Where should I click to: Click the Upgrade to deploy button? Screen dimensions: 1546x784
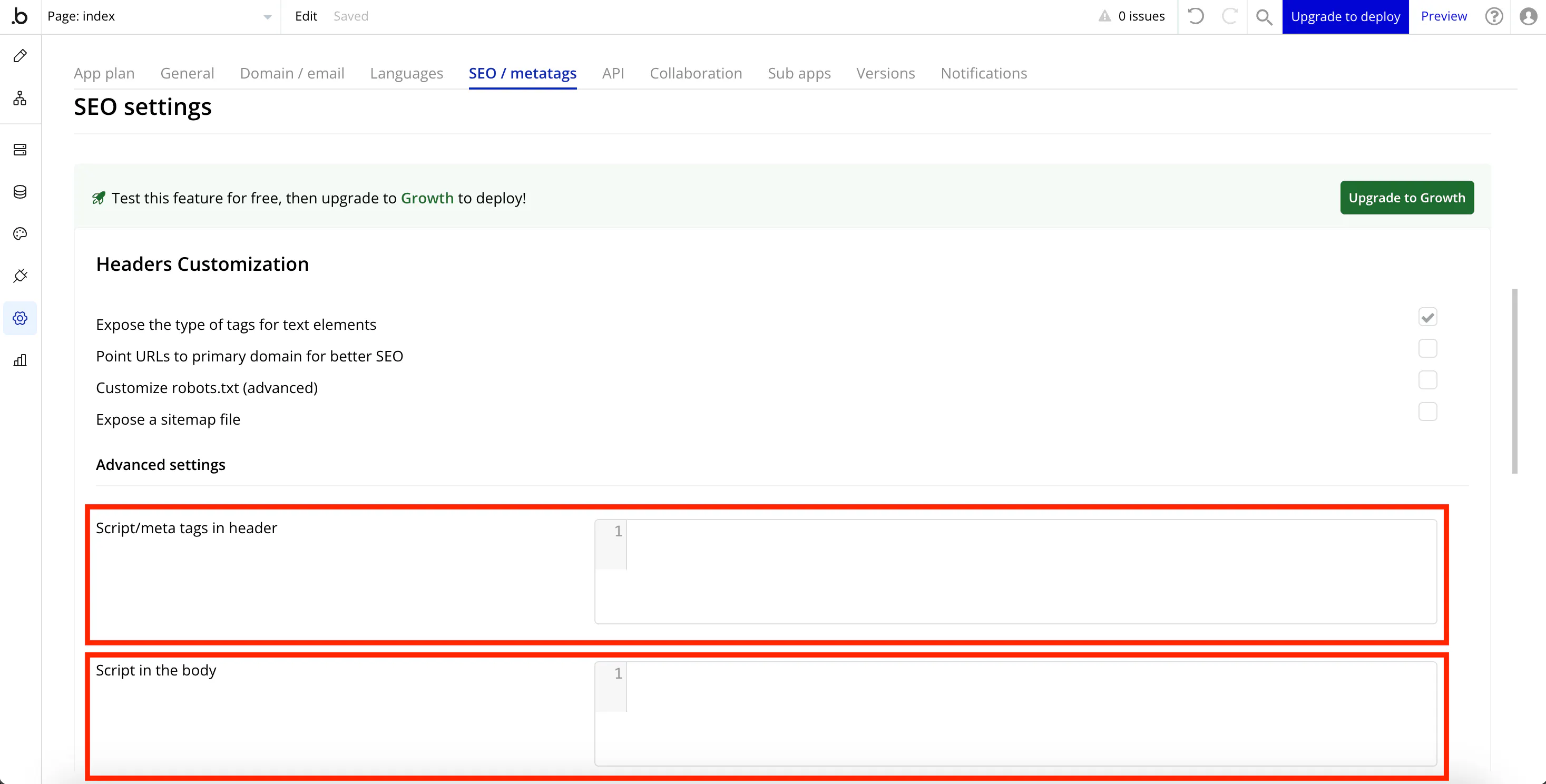[1345, 17]
